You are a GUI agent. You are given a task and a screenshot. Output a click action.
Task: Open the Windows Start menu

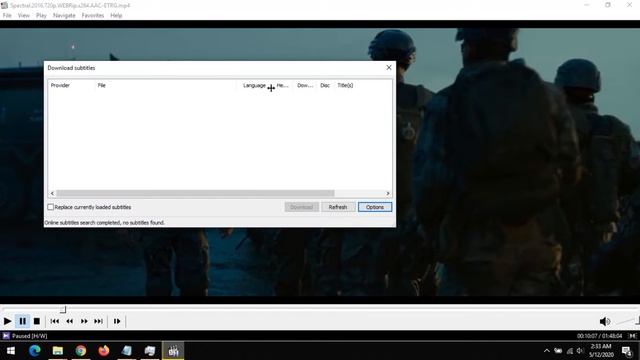[x=11, y=351]
